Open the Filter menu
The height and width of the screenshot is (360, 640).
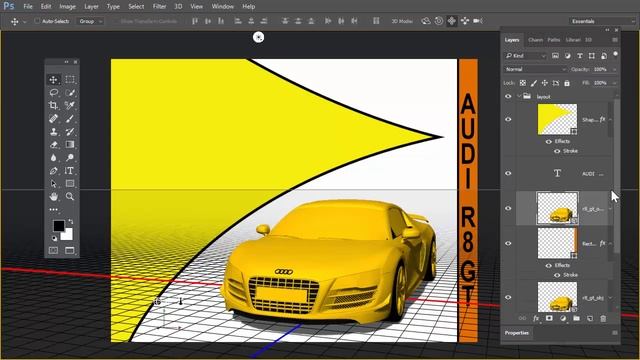pos(159,7)
